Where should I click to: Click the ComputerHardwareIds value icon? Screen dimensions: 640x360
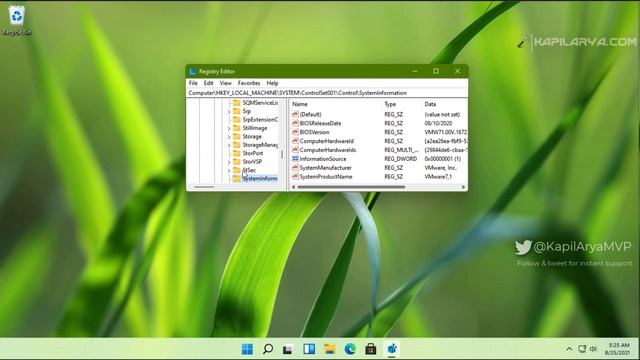pyautogui.click(x=295, y=150)
